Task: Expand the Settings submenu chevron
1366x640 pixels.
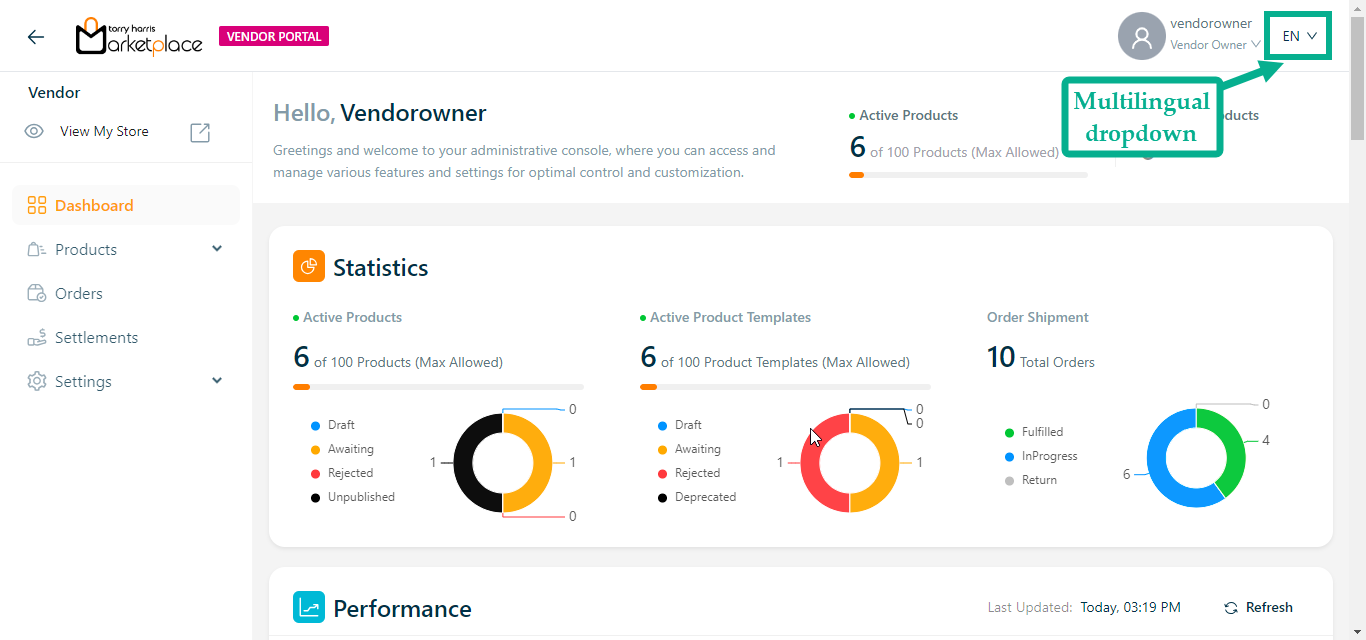Action: tap(217, 381)
